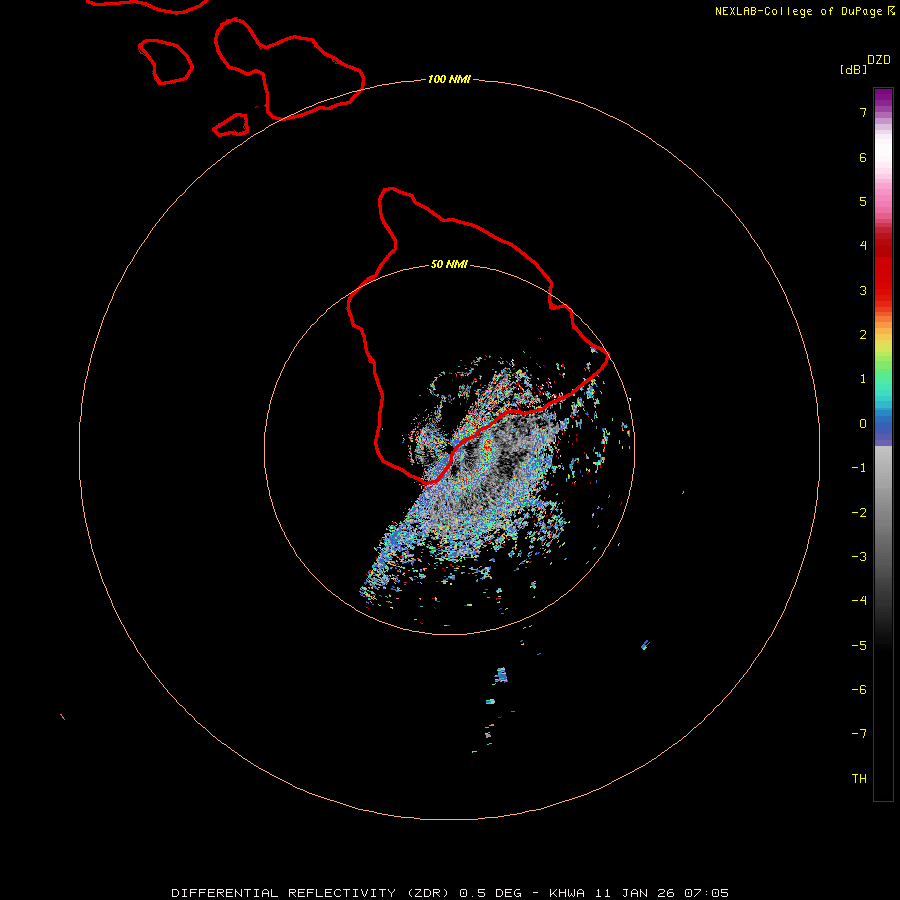Click the 50 NMI range ring label
Image resolution: width=900 pixels, height=900 pixels.
click(x=449, y=264)
